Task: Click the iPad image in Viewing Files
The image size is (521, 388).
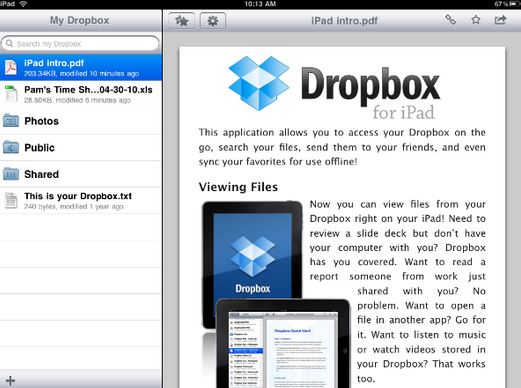Action: [276, 294]
